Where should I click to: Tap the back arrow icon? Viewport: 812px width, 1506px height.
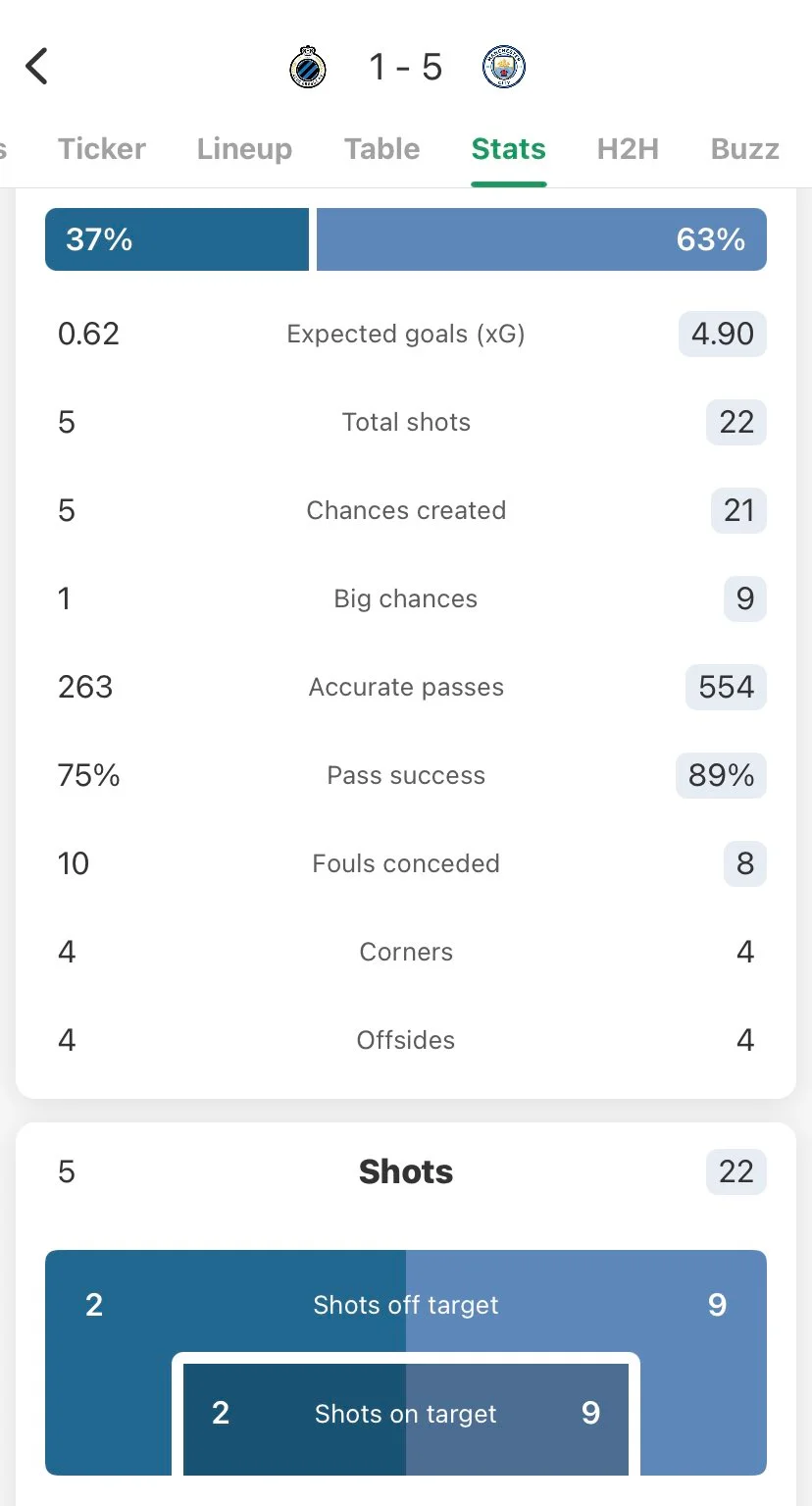(36, 67)
